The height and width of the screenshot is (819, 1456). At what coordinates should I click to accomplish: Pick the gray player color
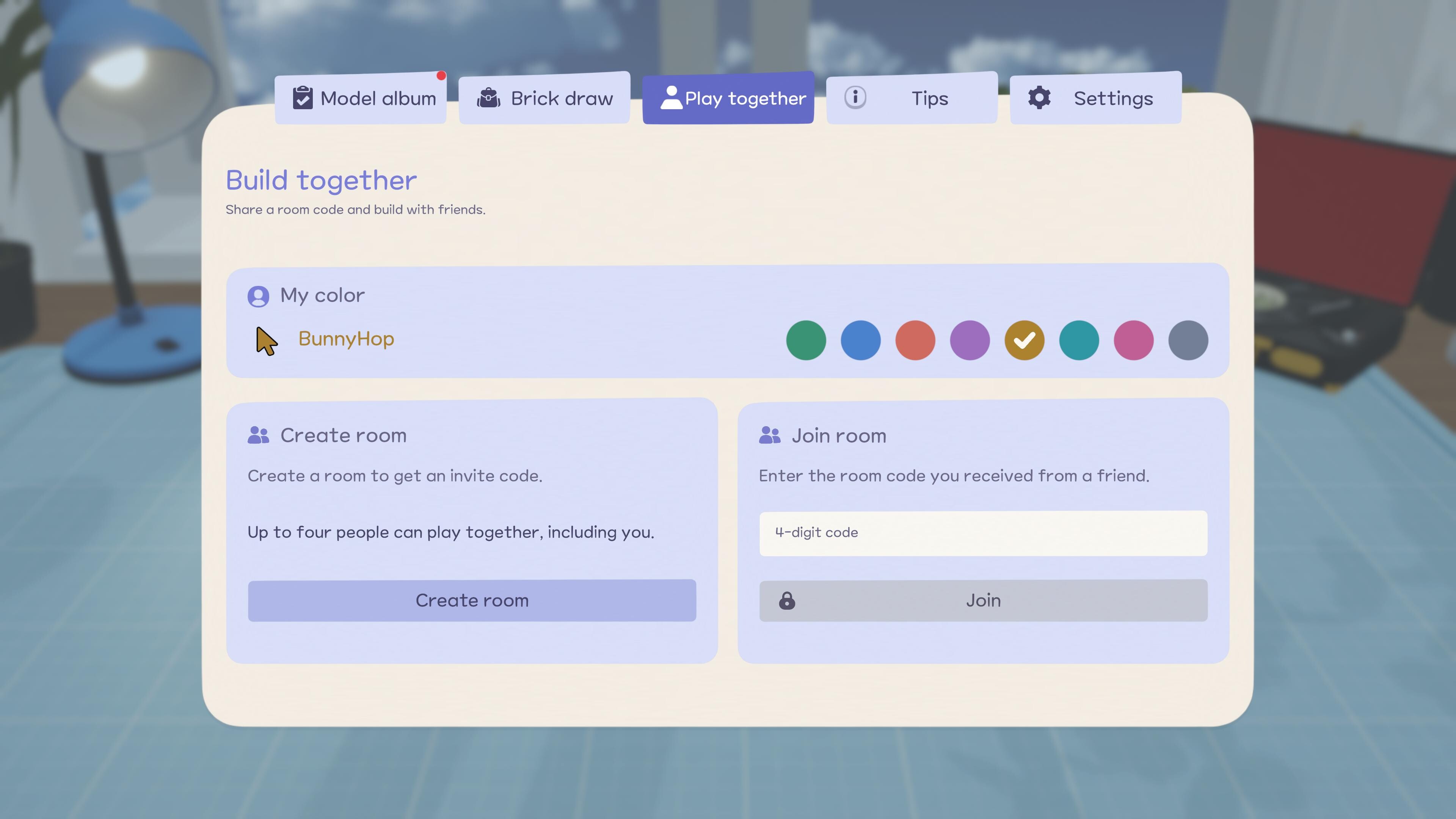(x=1188, y=340)
